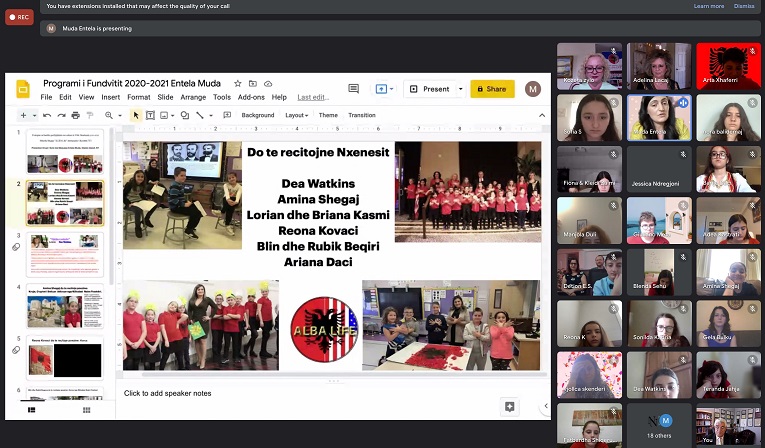This screenshot has width=765, height=448.
Task: Click the paint format icon
Action: [x=89, y=115]
